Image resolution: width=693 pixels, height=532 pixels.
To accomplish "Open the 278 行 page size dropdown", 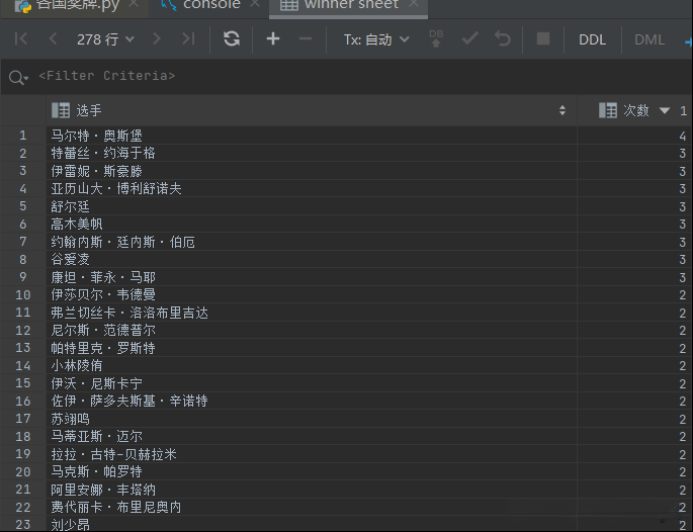I will tap(105, 39).
